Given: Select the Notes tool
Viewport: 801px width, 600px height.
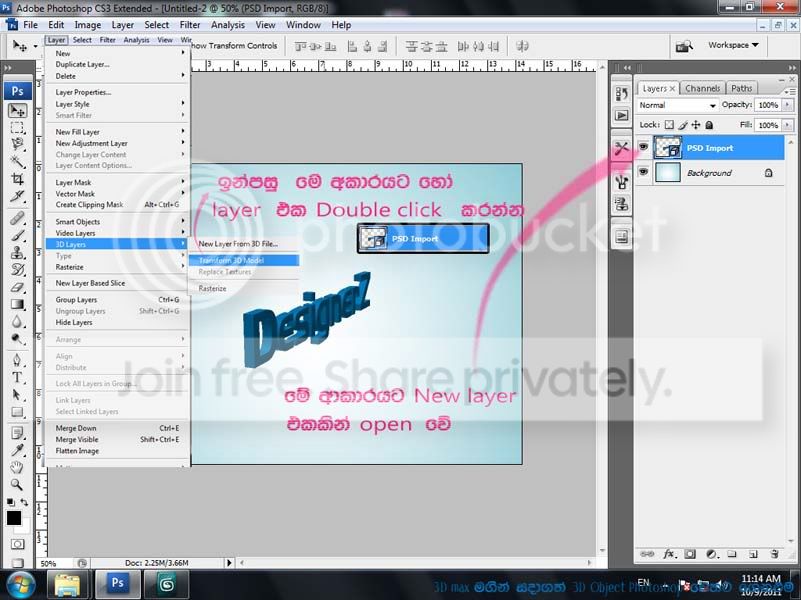Looking at the screenshot, I should [x=17, y=433].
